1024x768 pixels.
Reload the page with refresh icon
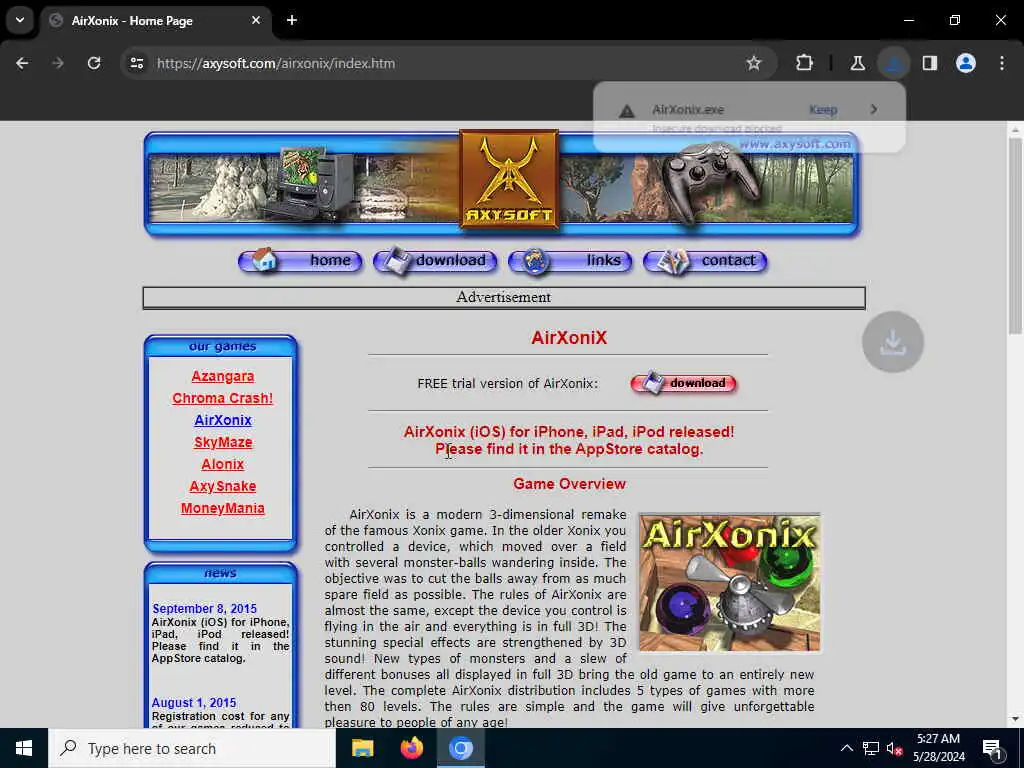point(94,63)
